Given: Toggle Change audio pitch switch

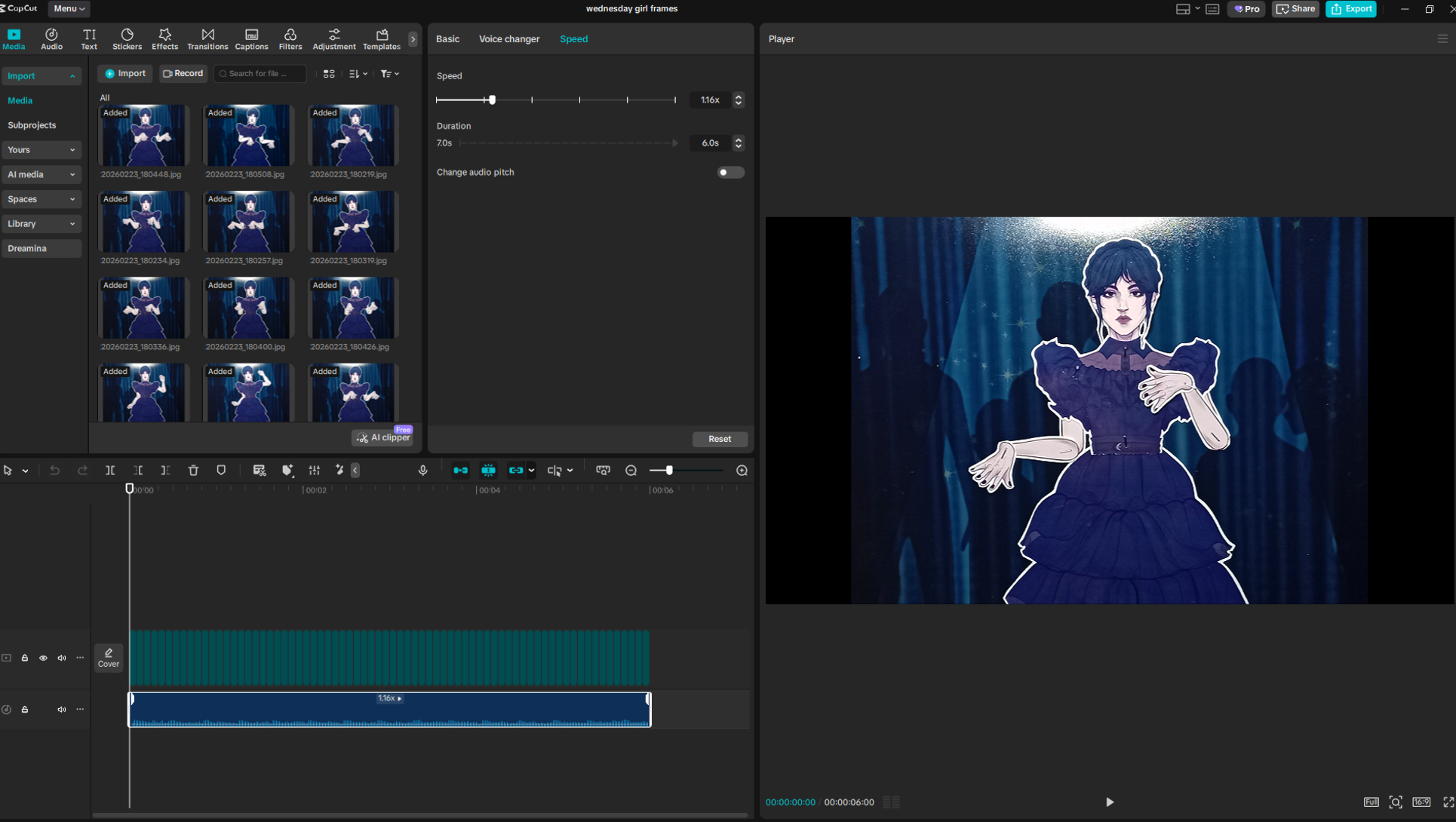Looking at the screenshot, I should (730, 173).
